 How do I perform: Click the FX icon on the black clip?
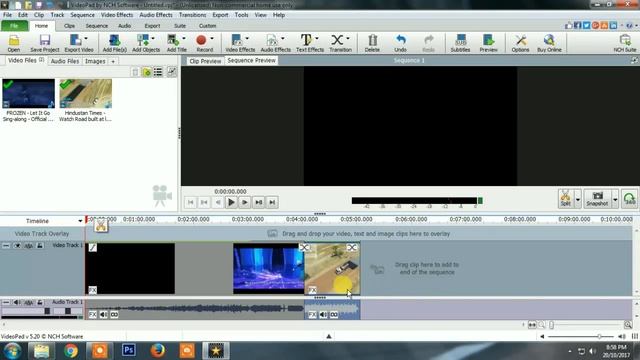pyautogui.click(x=93, y=290)
